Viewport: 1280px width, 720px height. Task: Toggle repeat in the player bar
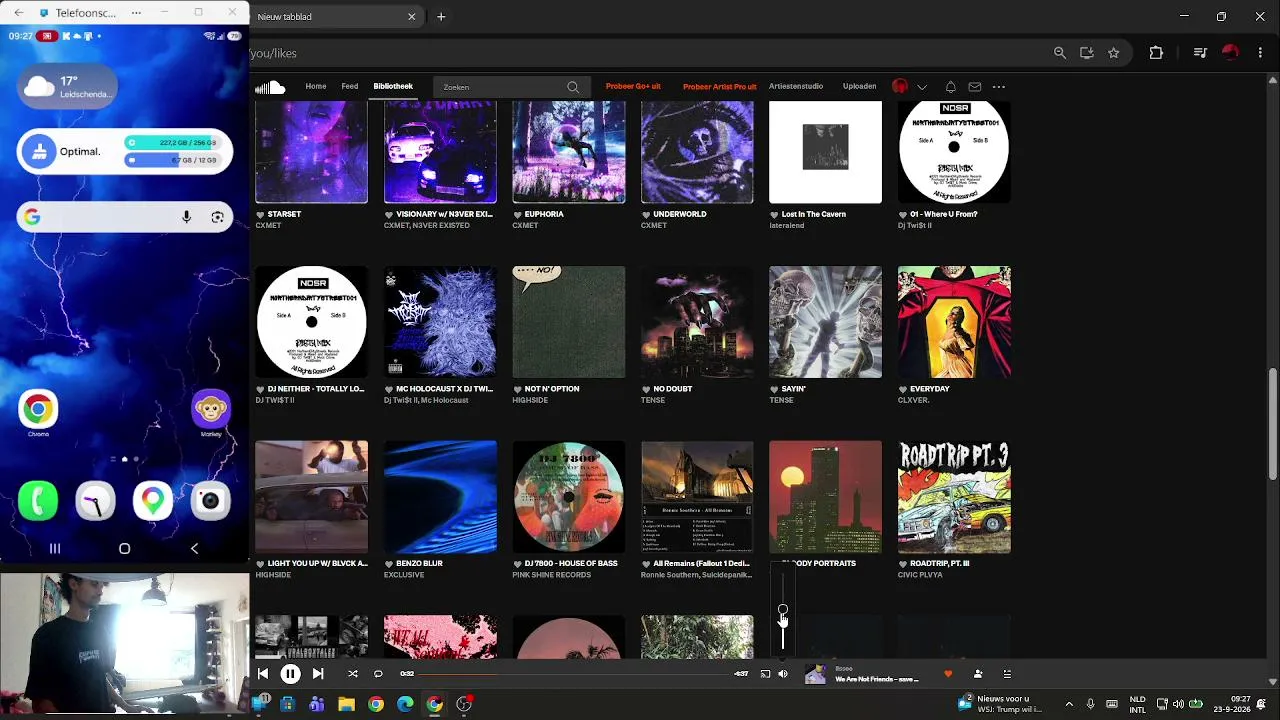pos(378,674)
